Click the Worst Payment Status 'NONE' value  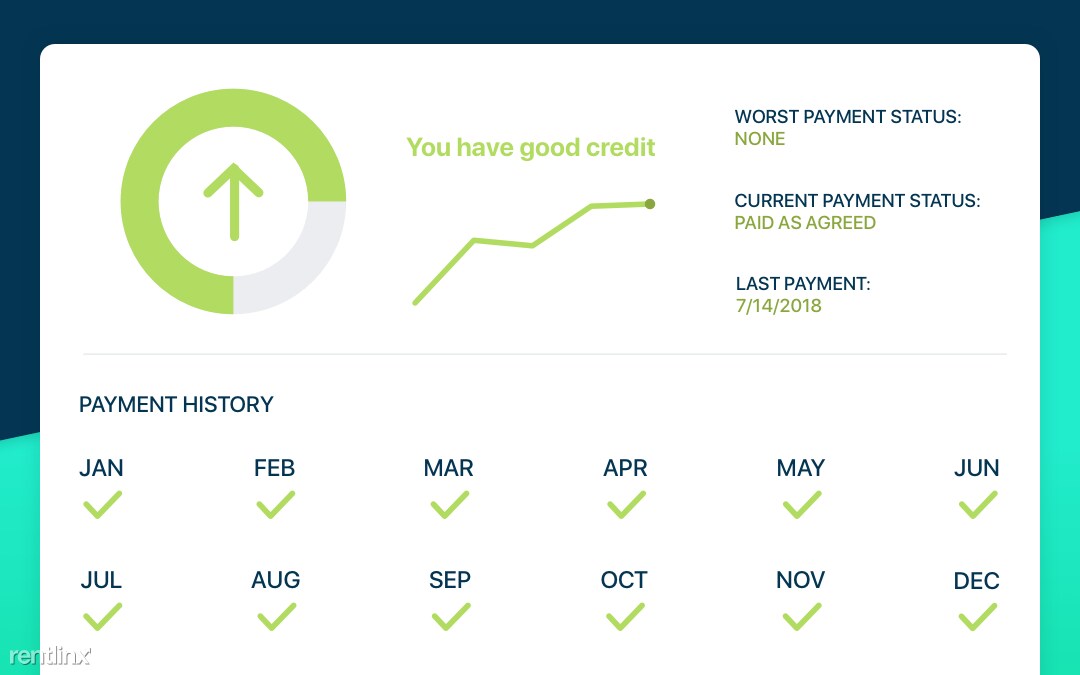(760, 138)
